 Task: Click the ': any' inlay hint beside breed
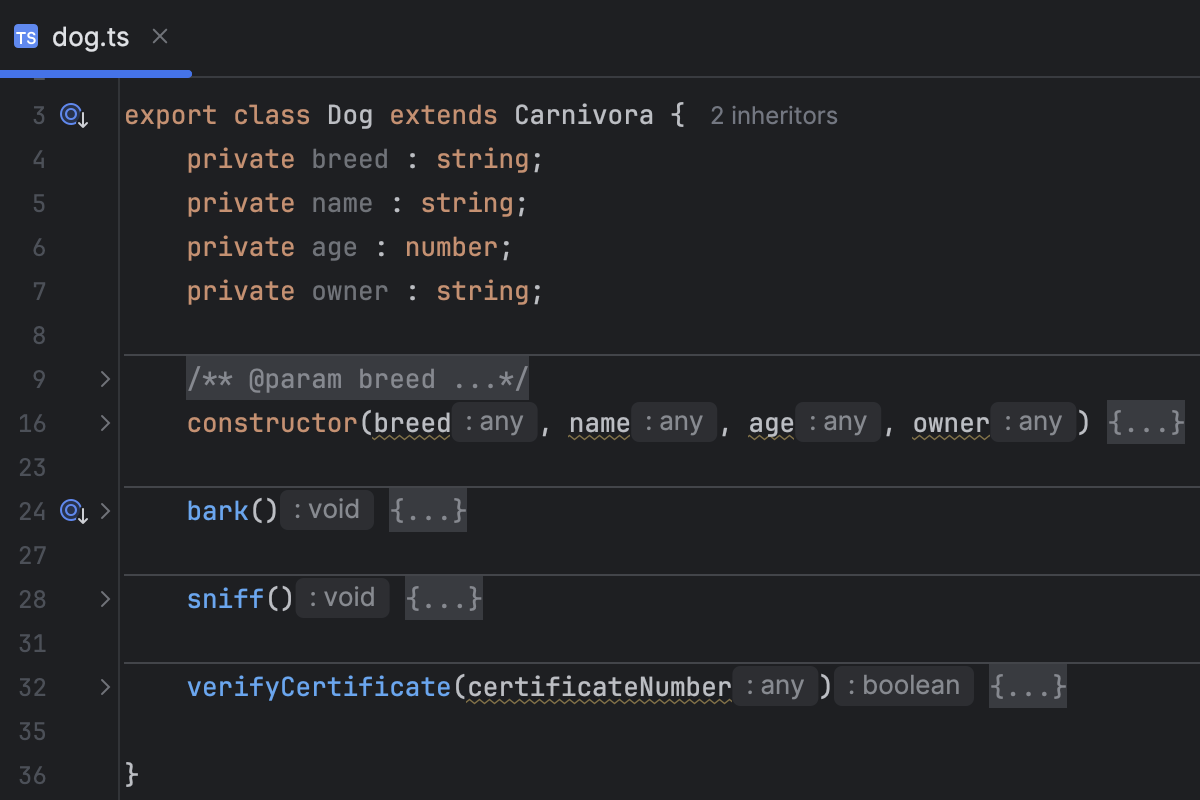point(494,421)
